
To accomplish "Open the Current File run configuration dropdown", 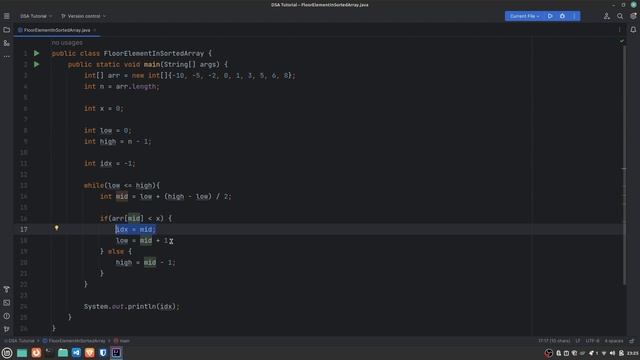I will (524, 16).
